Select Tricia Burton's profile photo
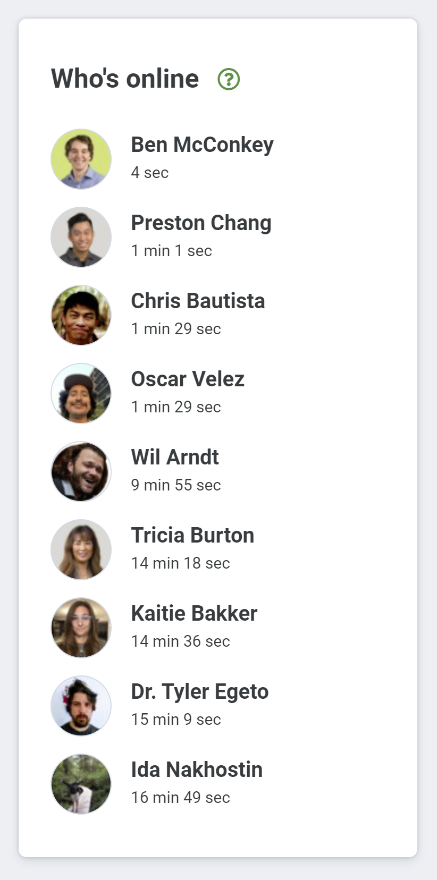Screen dimensions: 437x880 81,549
